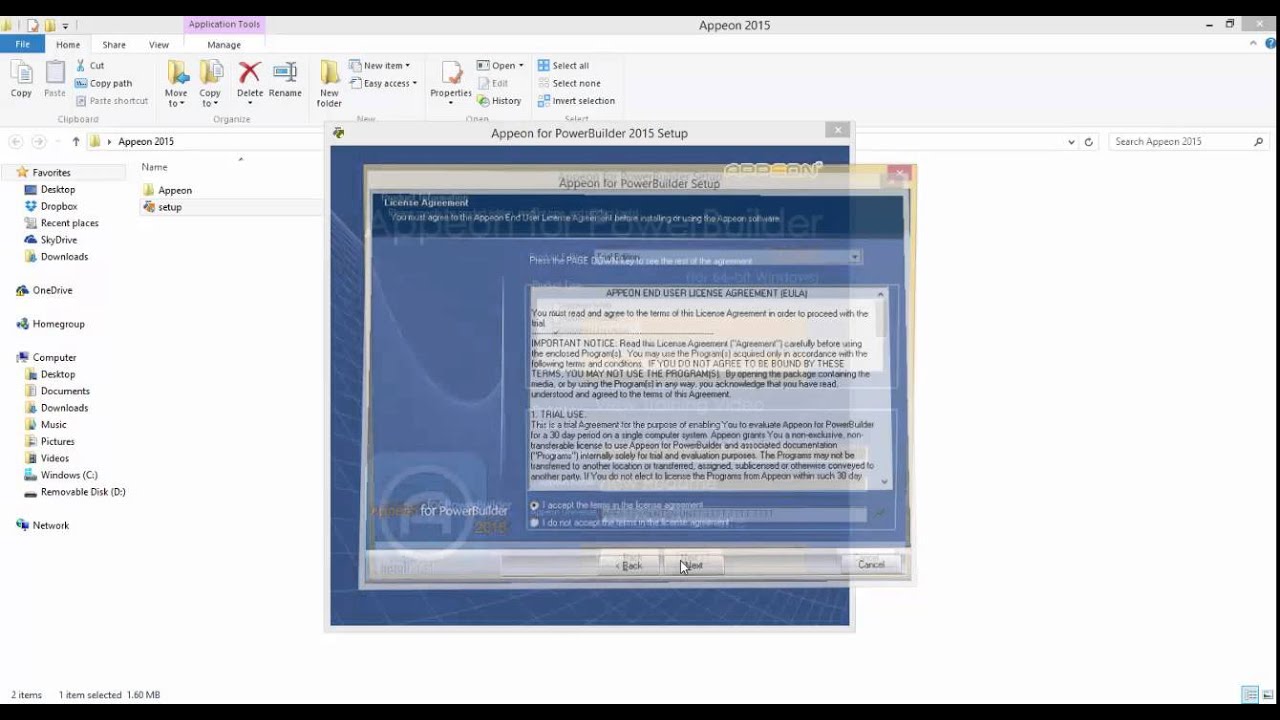Open the address bar history dropdown
The width and height of the screenshot is (1280, 720).
[1073, 142]
